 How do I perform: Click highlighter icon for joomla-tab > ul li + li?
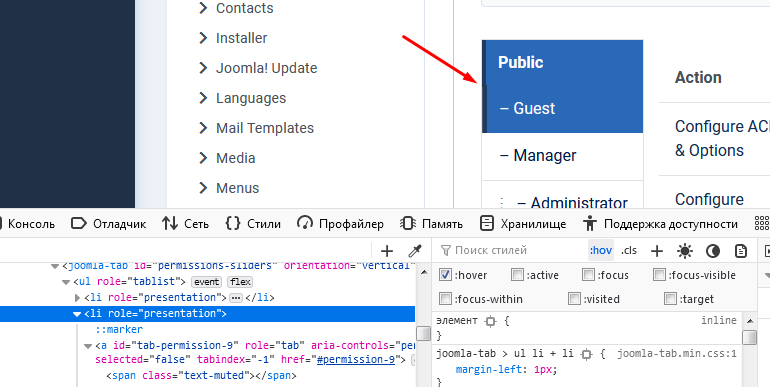(586, 354)
